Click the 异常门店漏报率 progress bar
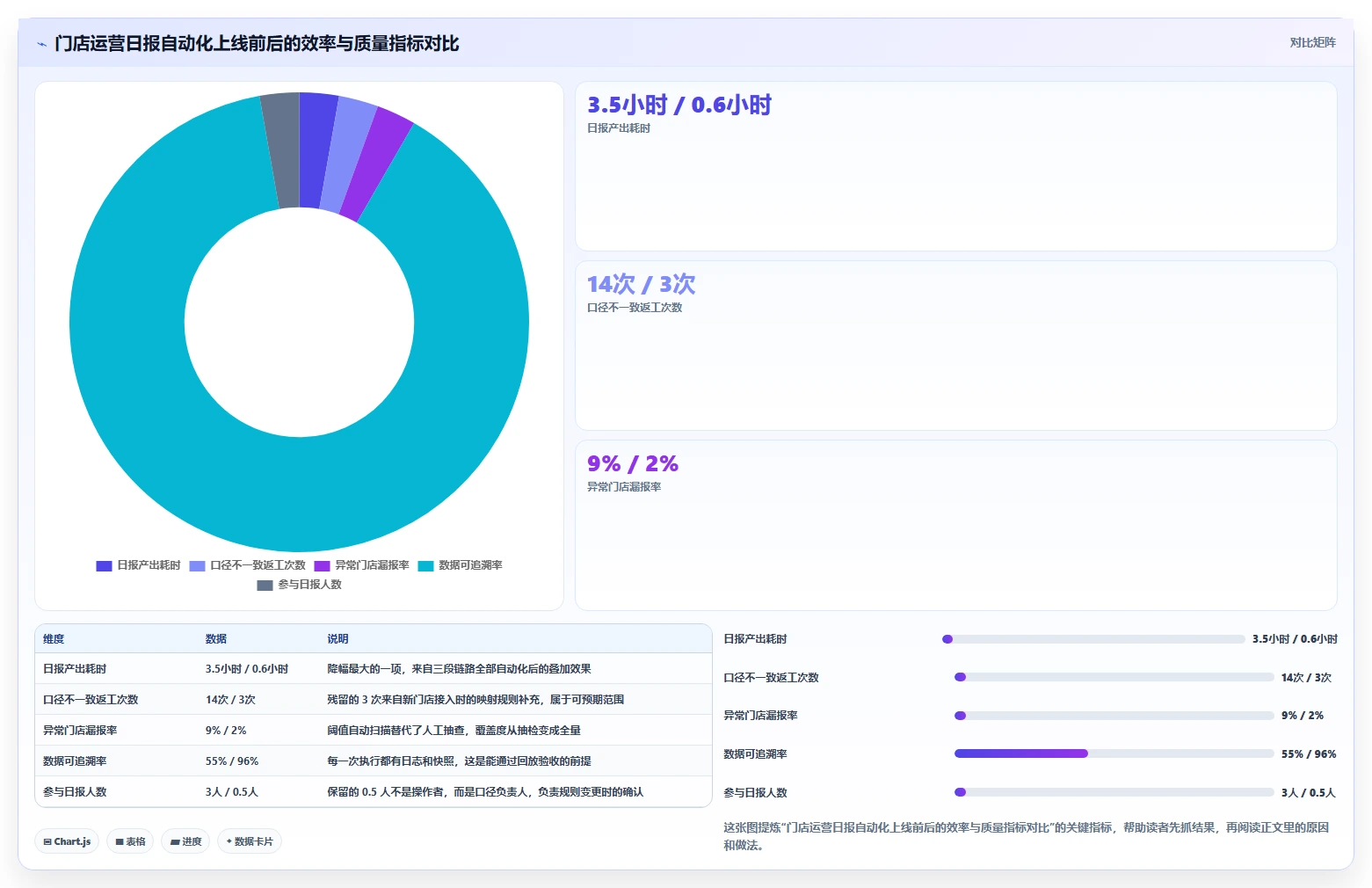The height and width of the screenshot is (888, 1372). (x=1114, y=716)
